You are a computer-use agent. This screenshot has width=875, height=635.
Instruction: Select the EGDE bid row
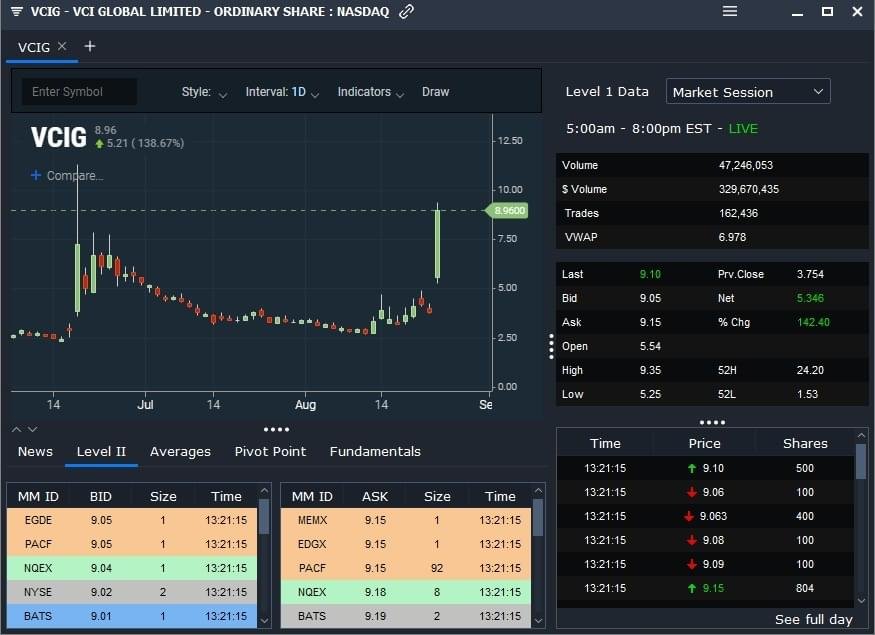coord(132,520)
